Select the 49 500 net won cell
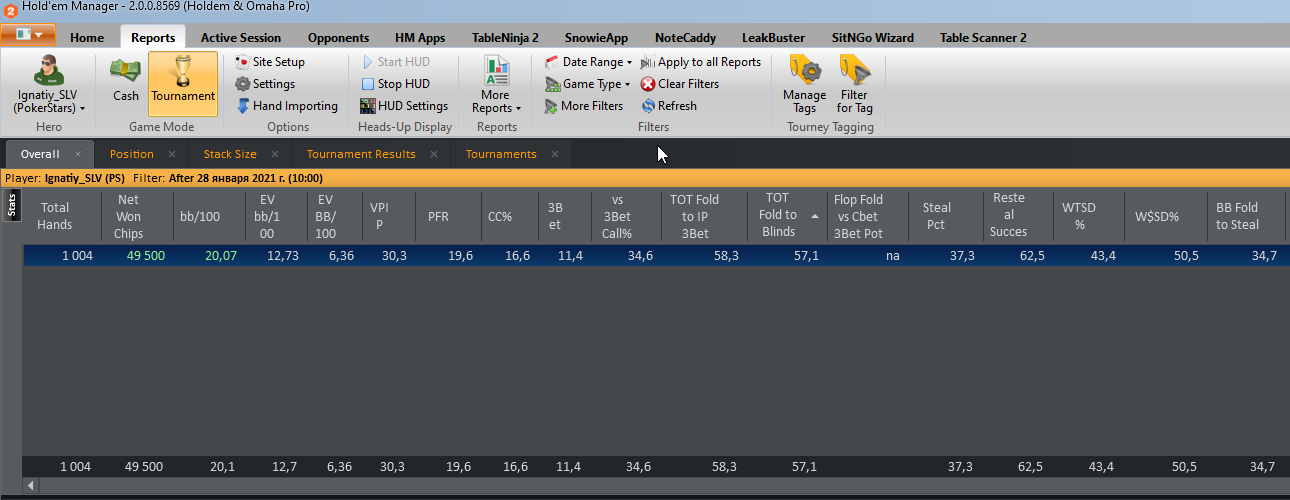 click(x=136, y=256)
